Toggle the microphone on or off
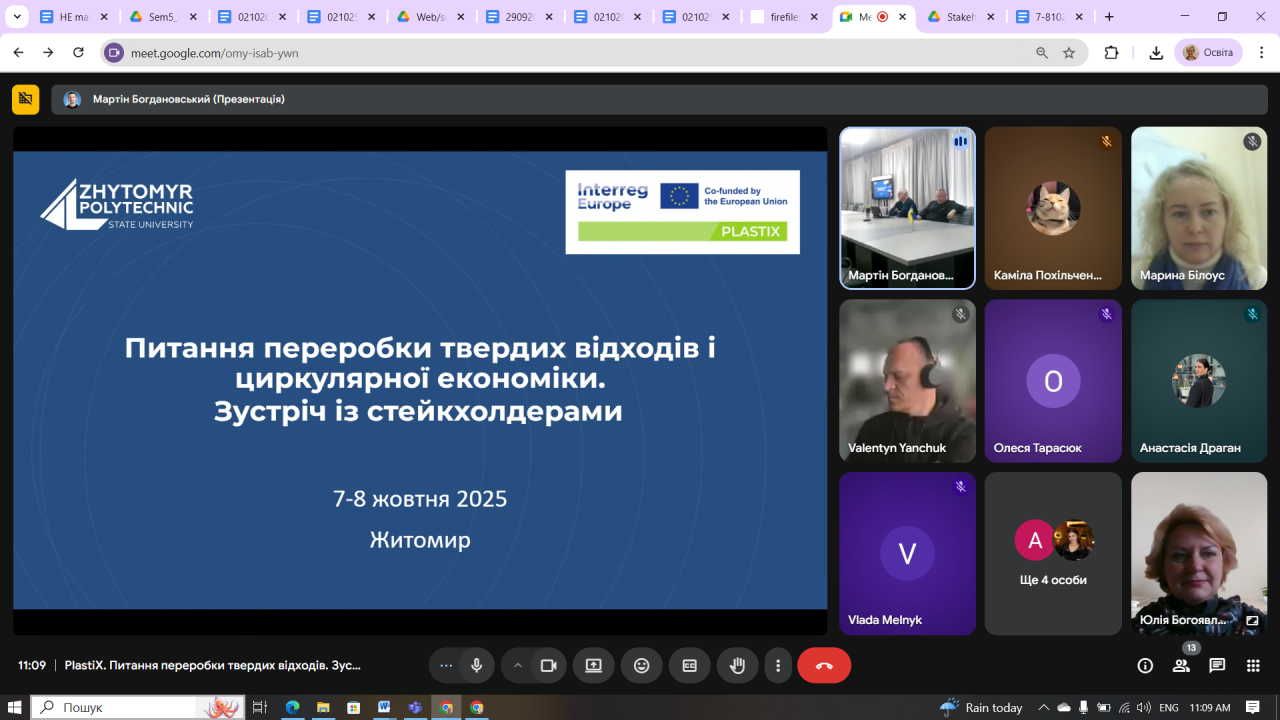Image resolution: width=1280 pixels, height=720 pixels. [477, 665]
